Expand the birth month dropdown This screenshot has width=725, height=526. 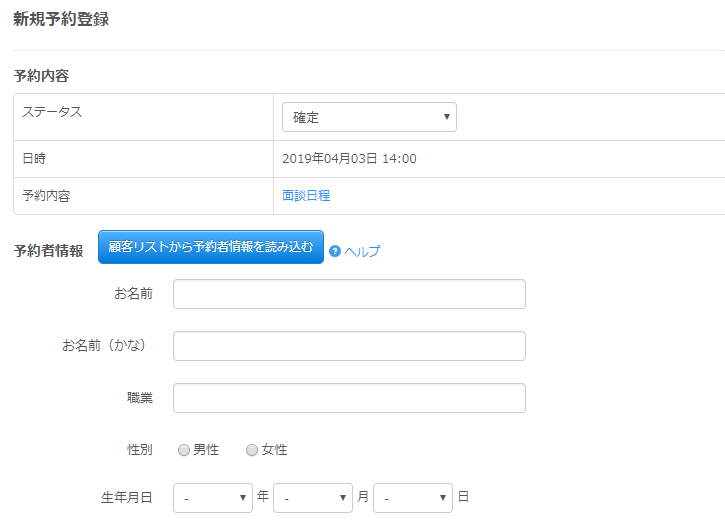click(x=313, y=497)
